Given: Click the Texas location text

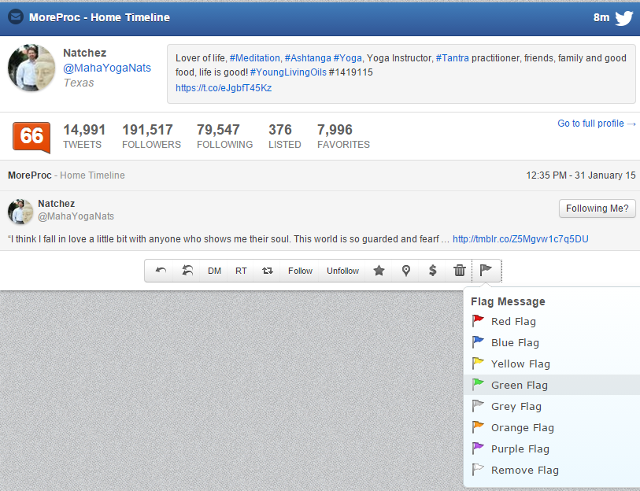Looking at the screenshot, I should pyautogui.click(x=79, y=83).
